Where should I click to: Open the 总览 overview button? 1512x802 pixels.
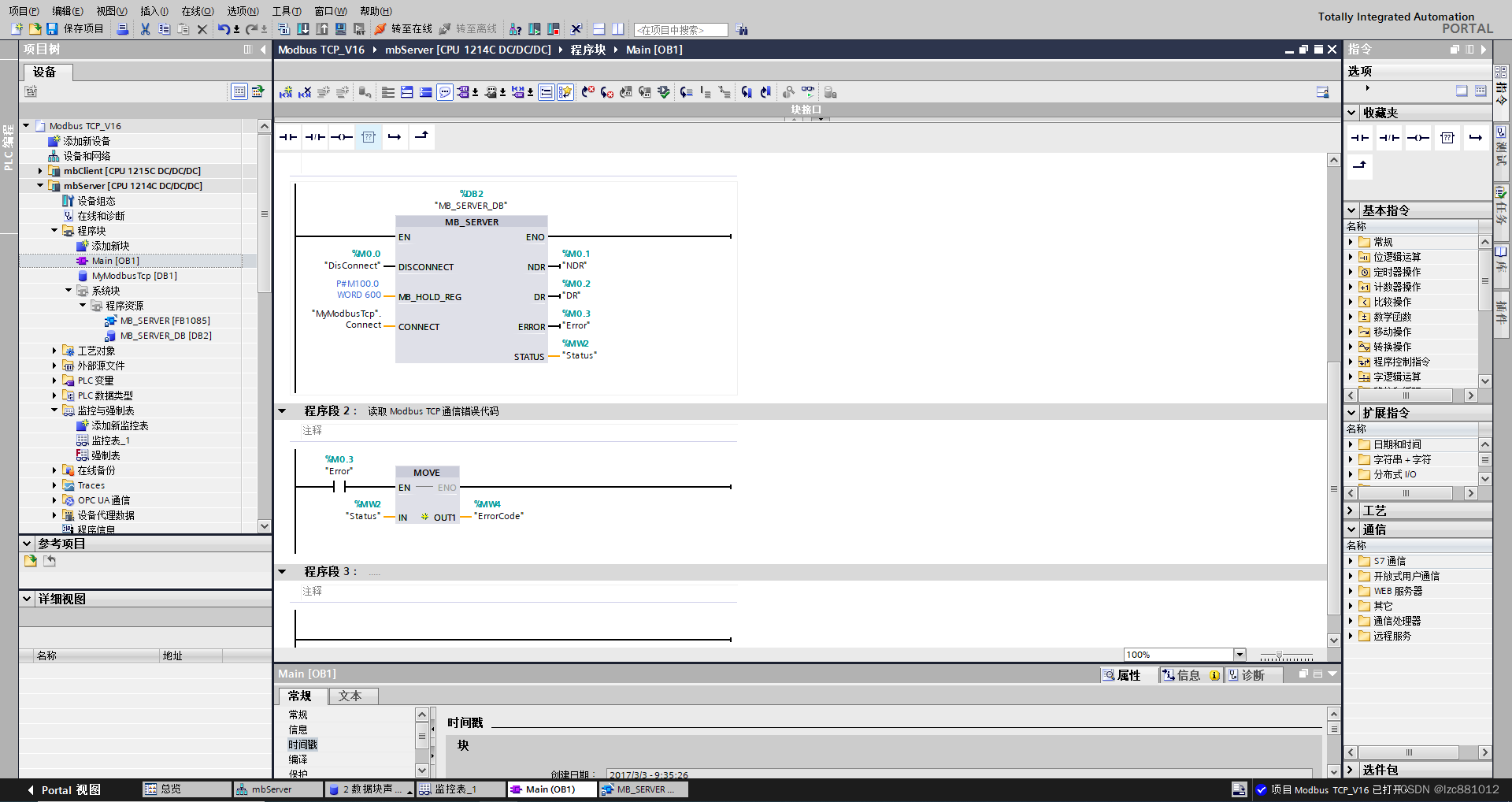(186, 789)
